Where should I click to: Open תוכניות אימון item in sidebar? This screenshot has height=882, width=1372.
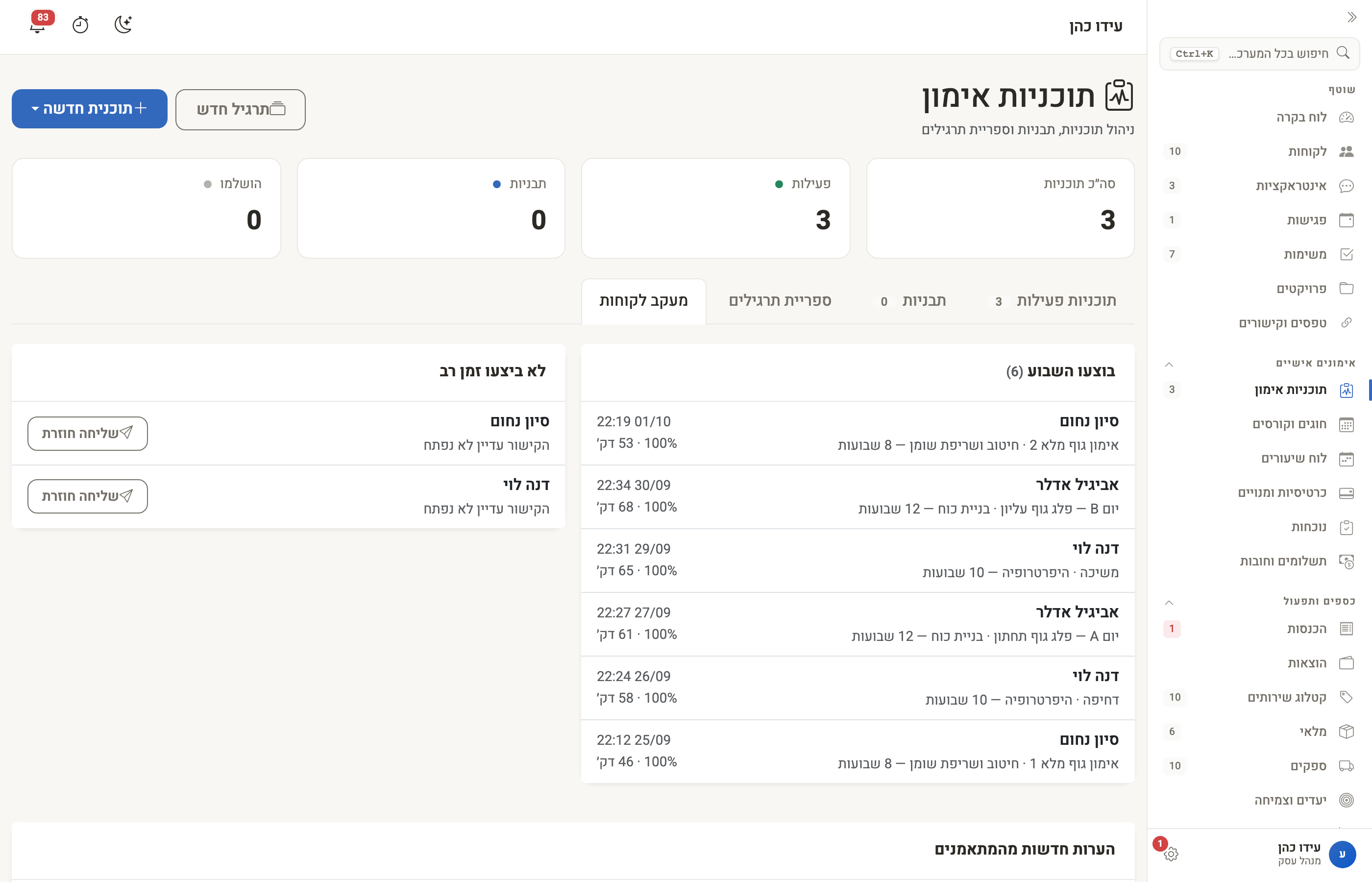click(1259, 390)
